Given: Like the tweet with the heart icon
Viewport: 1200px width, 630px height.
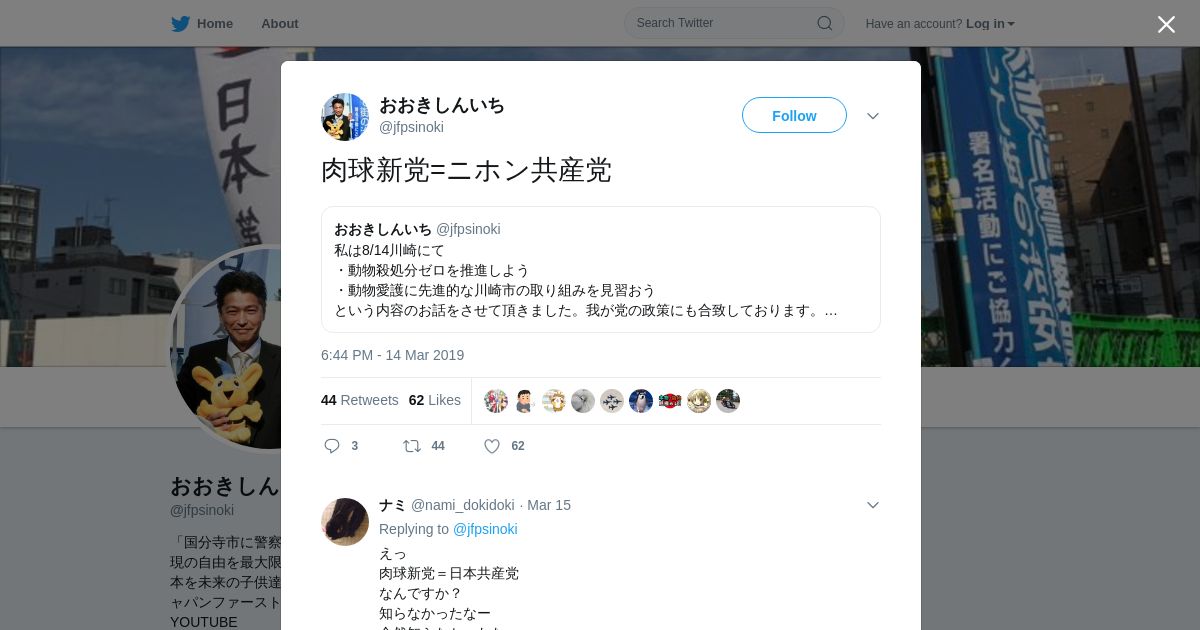Looking at the screenshot, I should coord(492,446).
